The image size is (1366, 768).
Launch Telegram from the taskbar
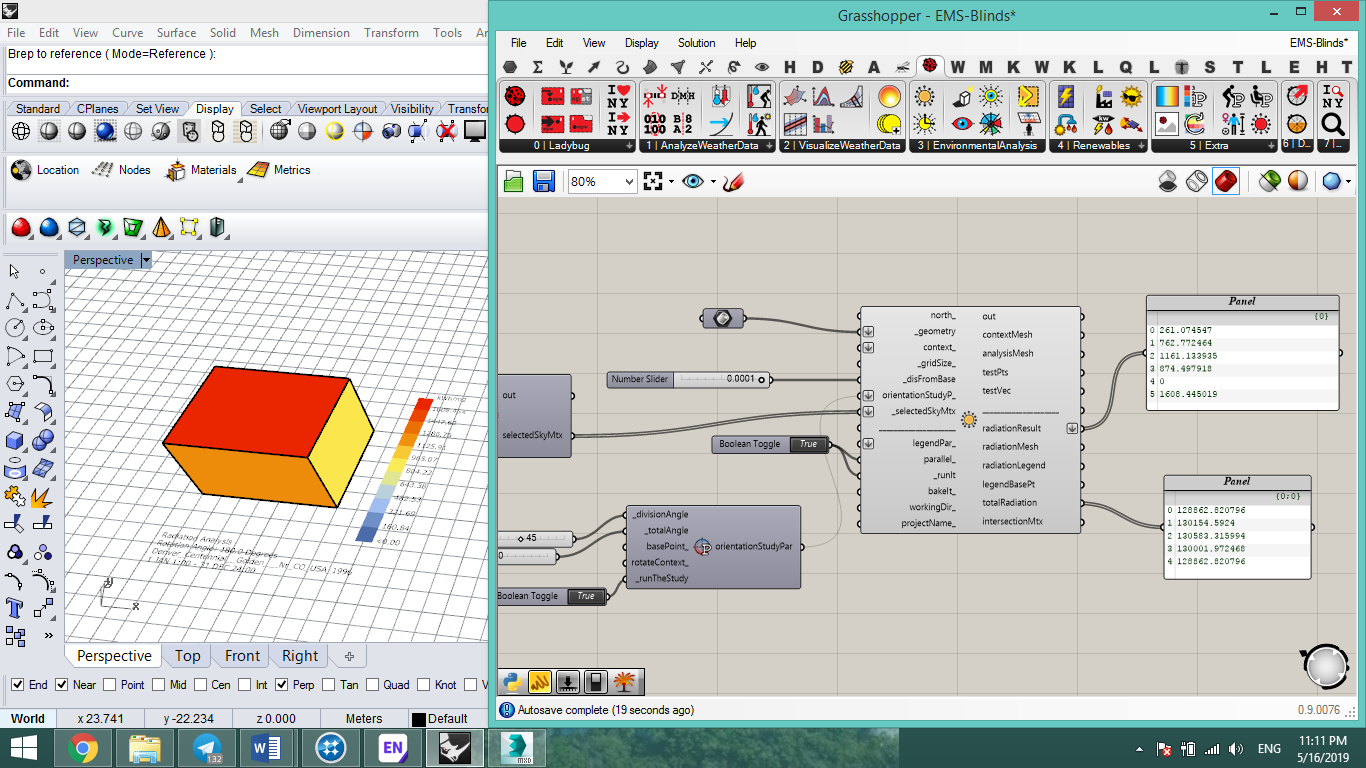[207, 748]
